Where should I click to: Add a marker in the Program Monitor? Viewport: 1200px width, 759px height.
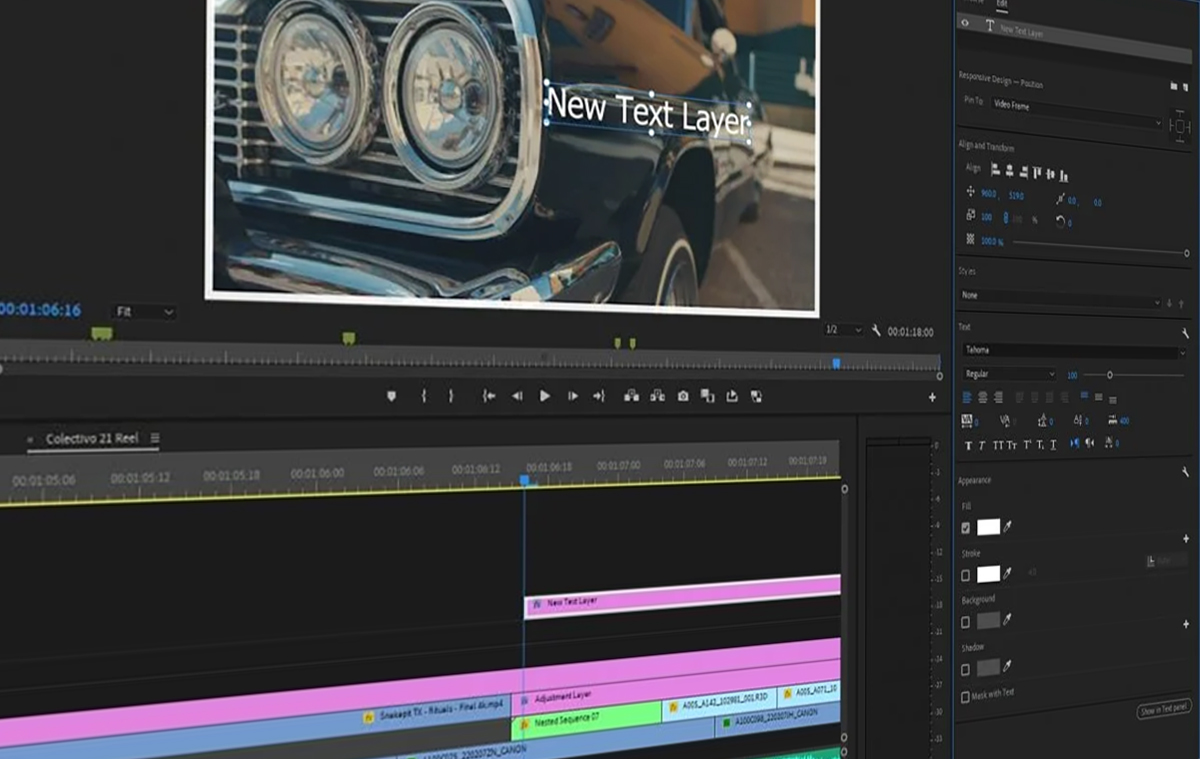pos(391,396)
